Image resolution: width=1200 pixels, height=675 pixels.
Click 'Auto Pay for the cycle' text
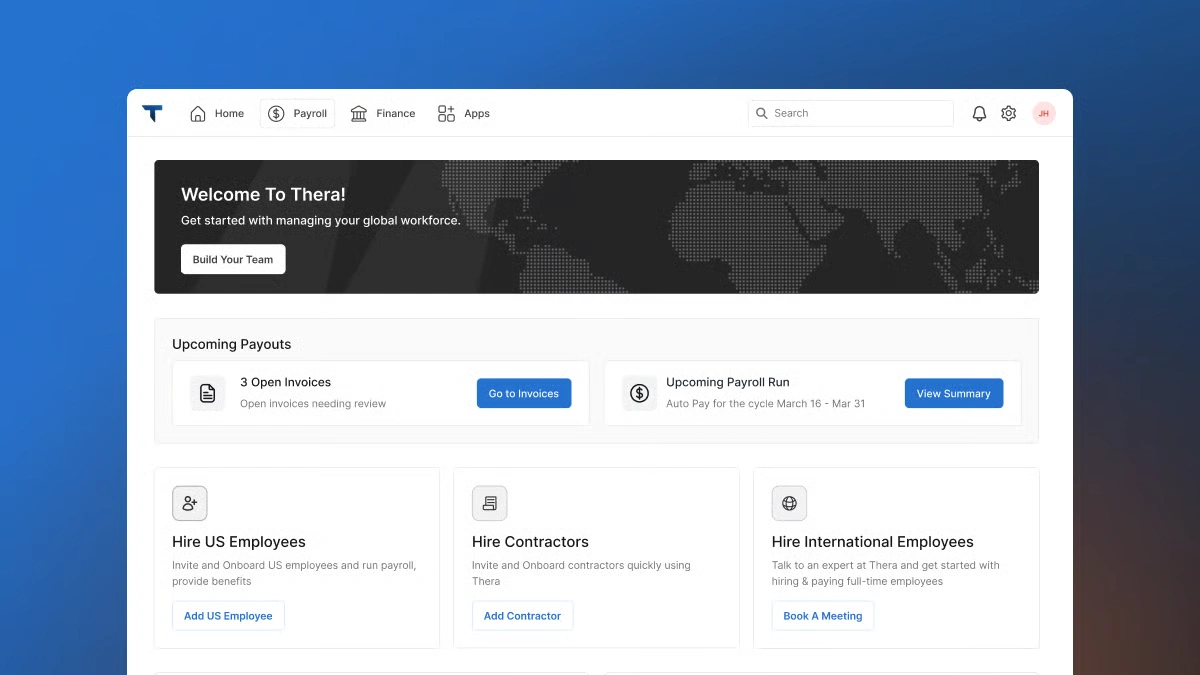coord(766,404)
